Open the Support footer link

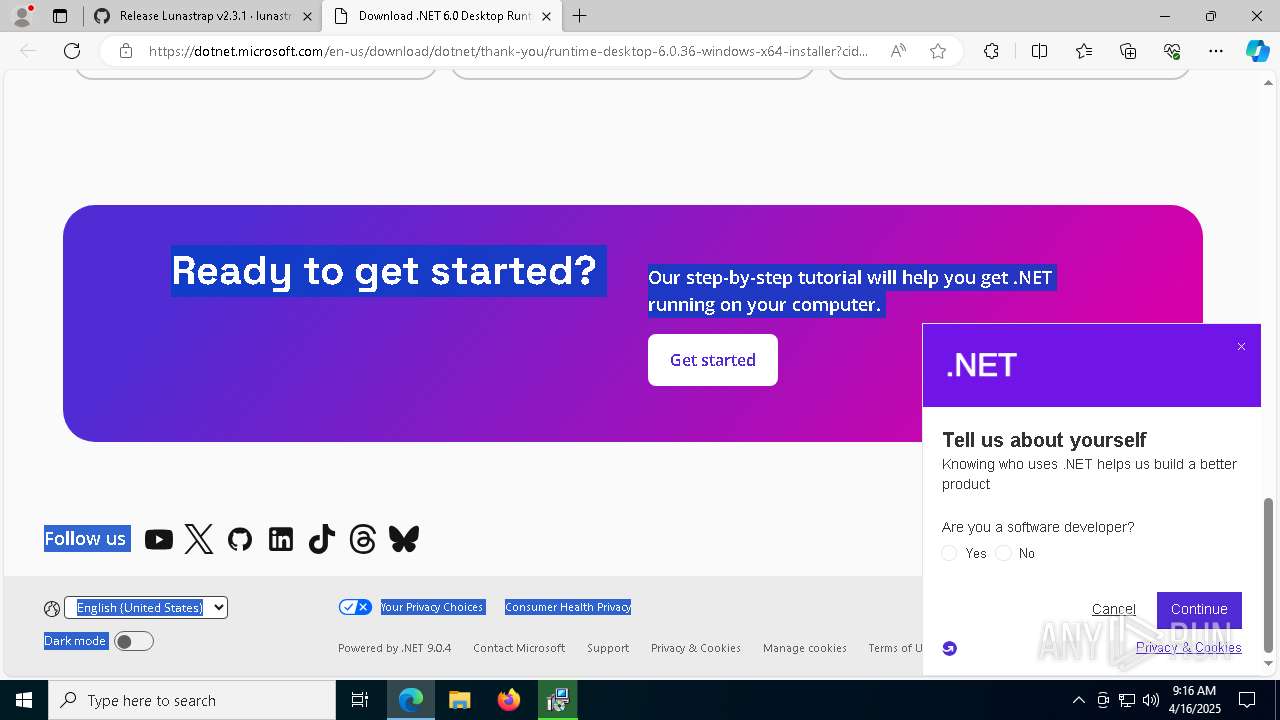coord(608,648)
